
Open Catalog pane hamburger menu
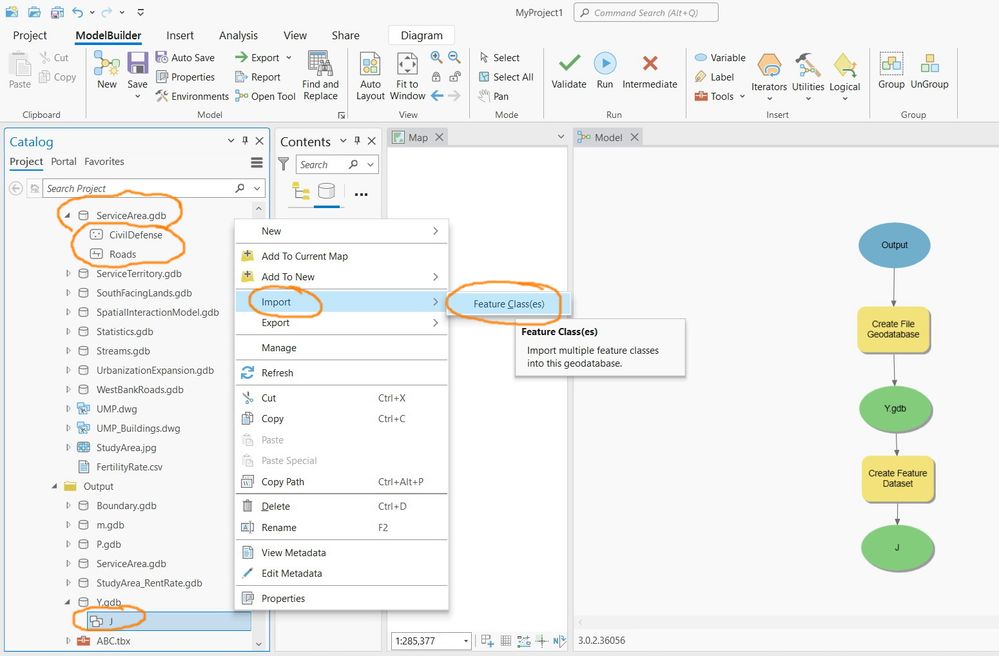(x=257, y=162)
